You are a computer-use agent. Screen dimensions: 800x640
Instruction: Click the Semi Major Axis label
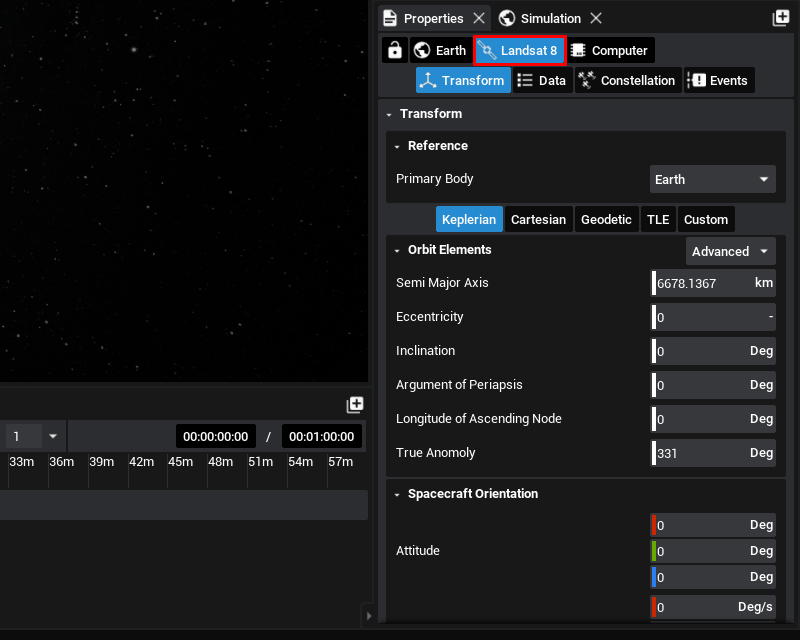click(x=442, y=283)
